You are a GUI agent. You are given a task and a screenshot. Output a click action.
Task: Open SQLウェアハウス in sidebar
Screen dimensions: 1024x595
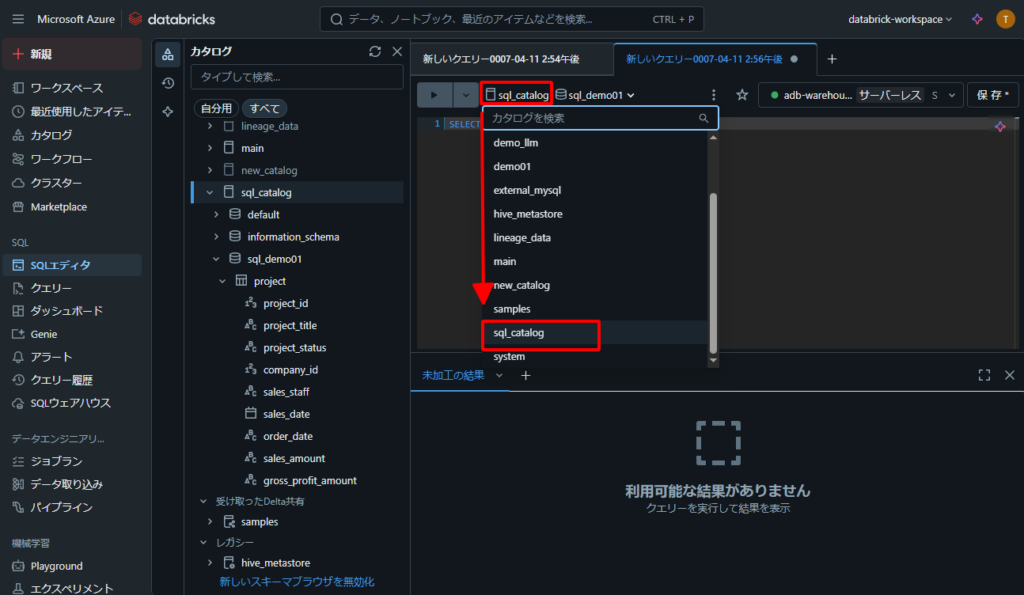(x=72, y=403)
